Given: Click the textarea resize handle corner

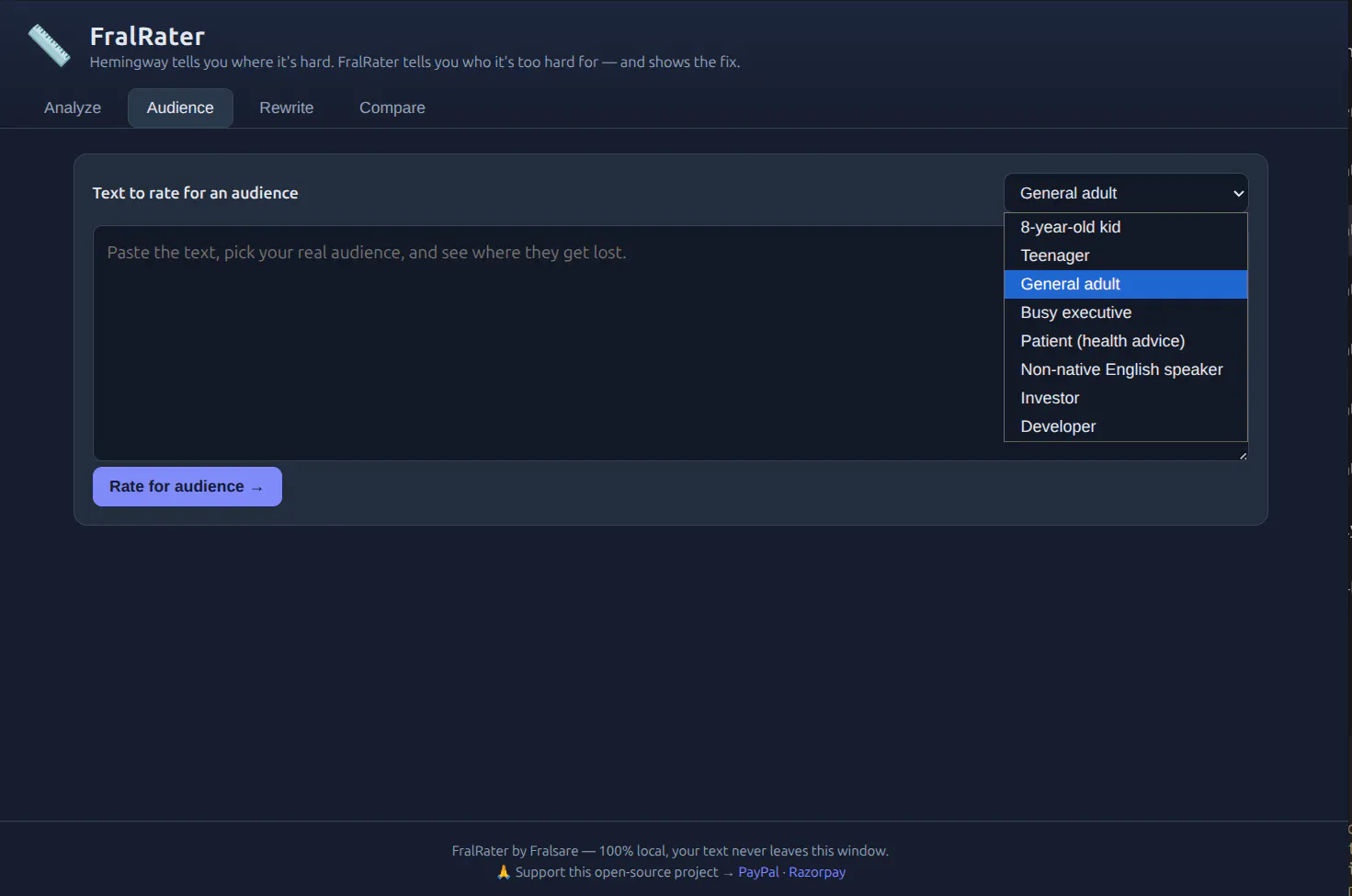Looking at the screenshot, I should pos(1243,455).
